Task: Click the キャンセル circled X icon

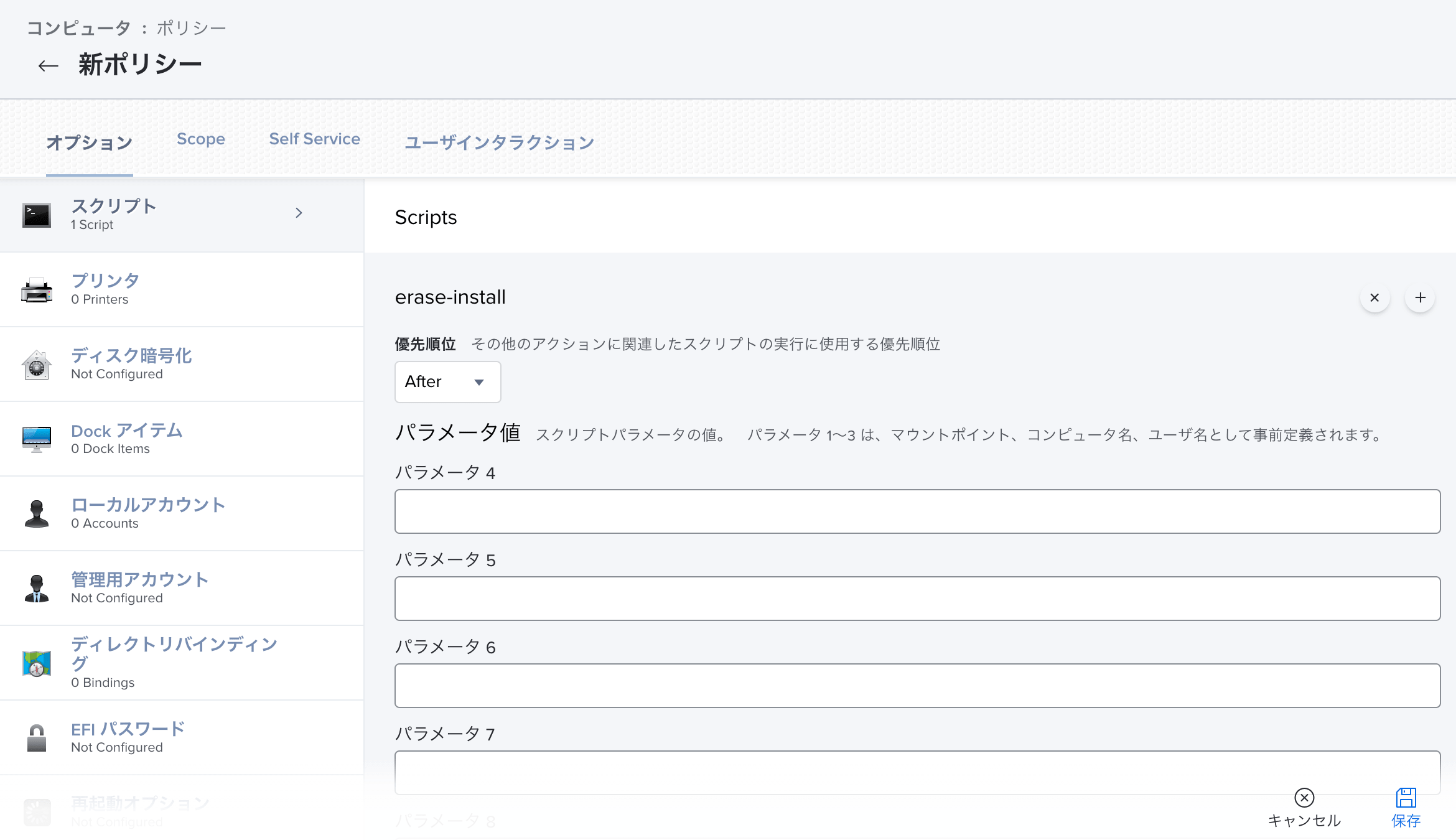Action: pos(1304,798)
